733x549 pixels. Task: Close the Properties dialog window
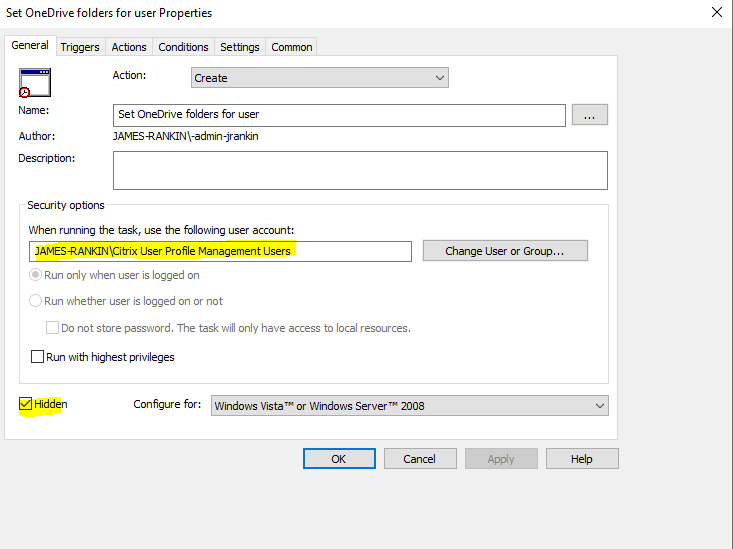(x=716, y=13)
